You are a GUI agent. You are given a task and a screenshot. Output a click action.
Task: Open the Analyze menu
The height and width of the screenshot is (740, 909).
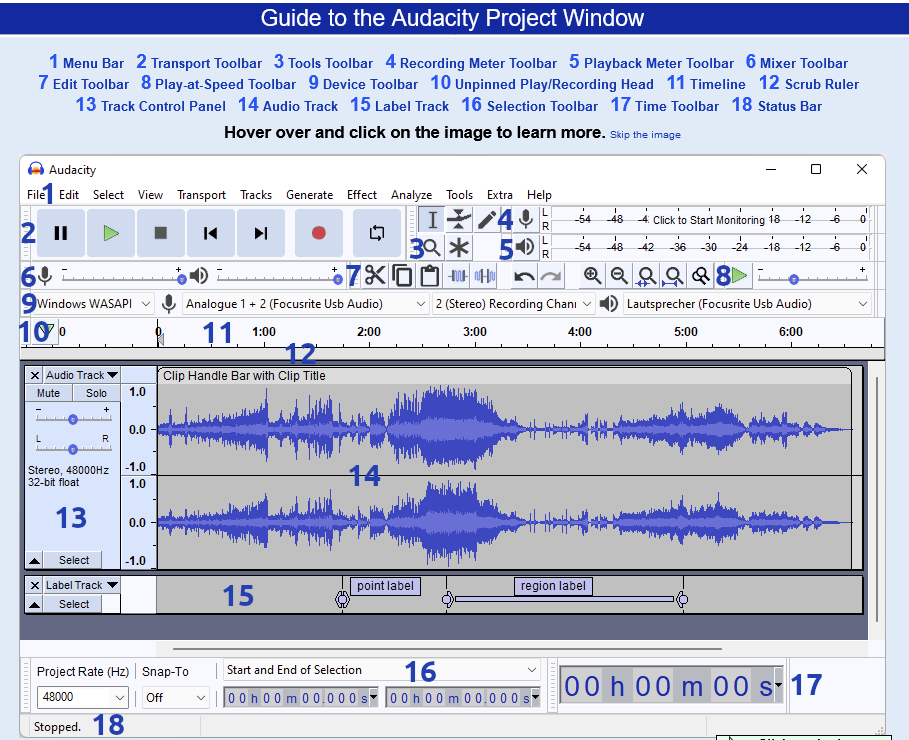pos(412,195)
